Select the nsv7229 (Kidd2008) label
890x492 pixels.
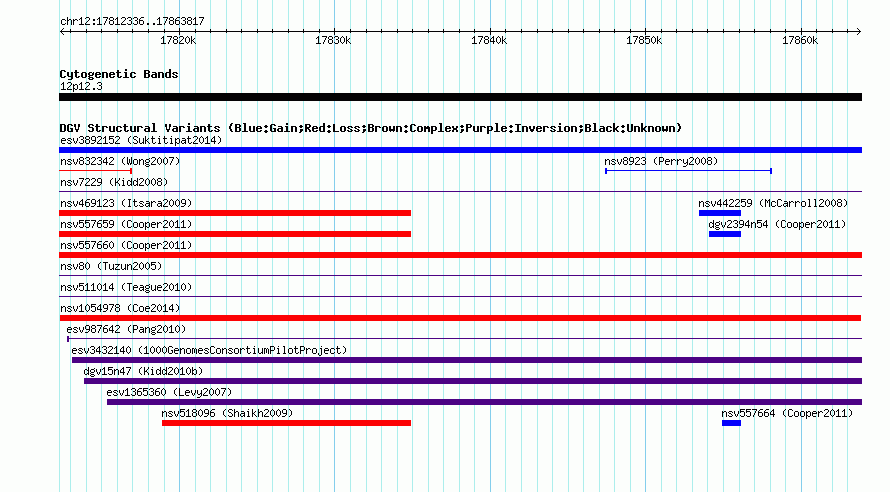pos(114,182)
